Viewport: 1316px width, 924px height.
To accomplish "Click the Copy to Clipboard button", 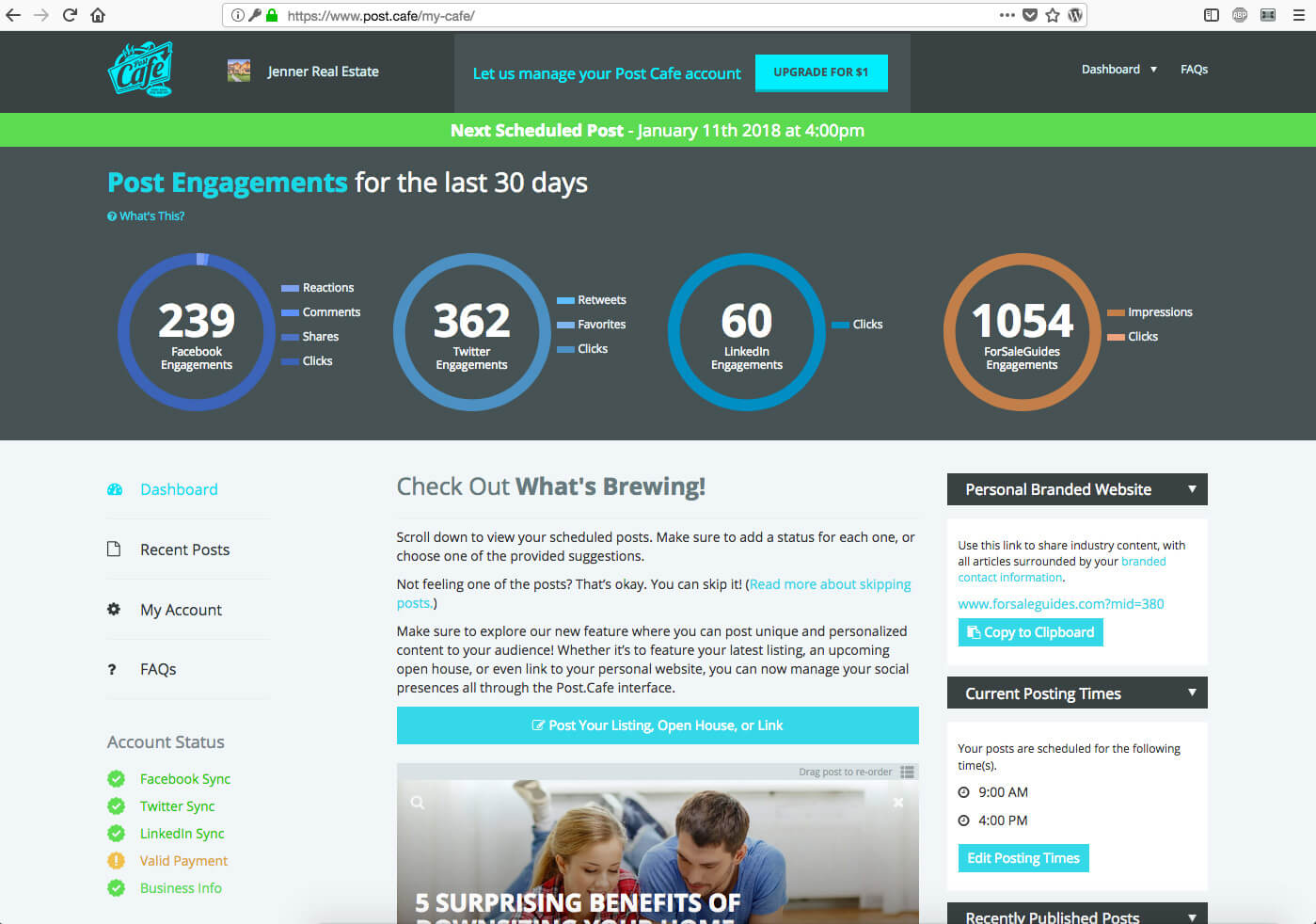I will [x=1030, y=632].
